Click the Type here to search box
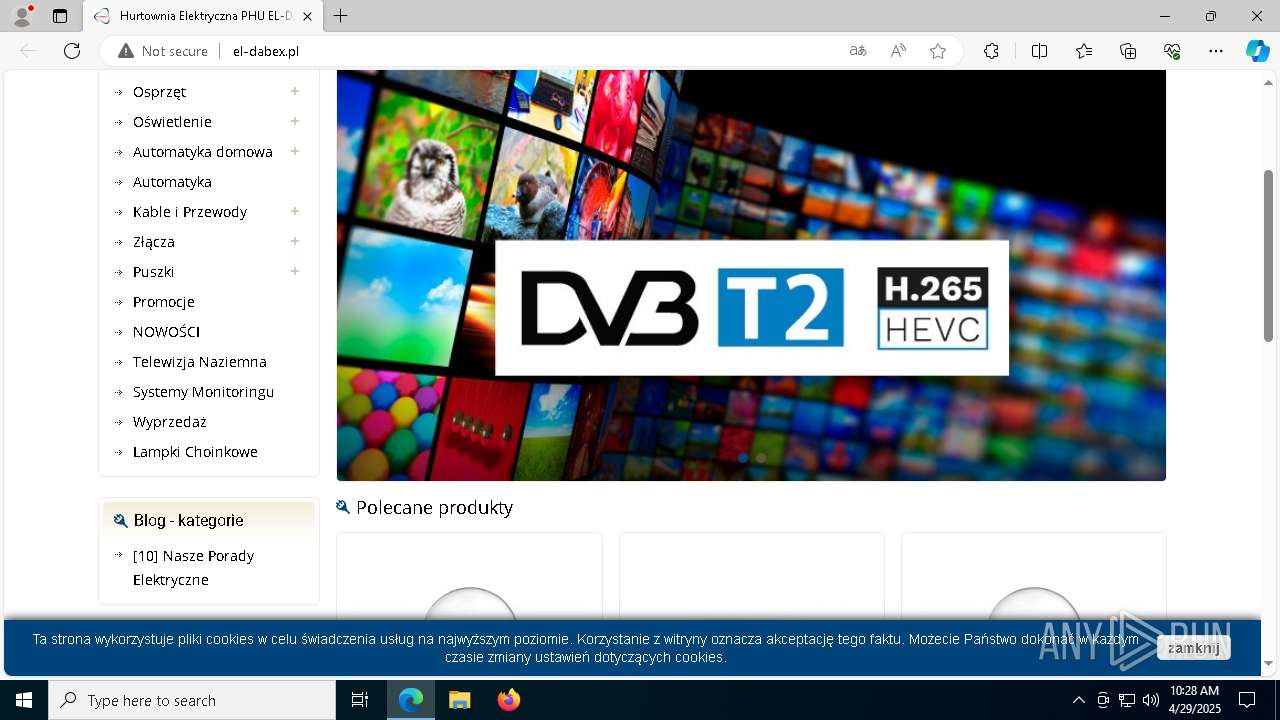 192,700
